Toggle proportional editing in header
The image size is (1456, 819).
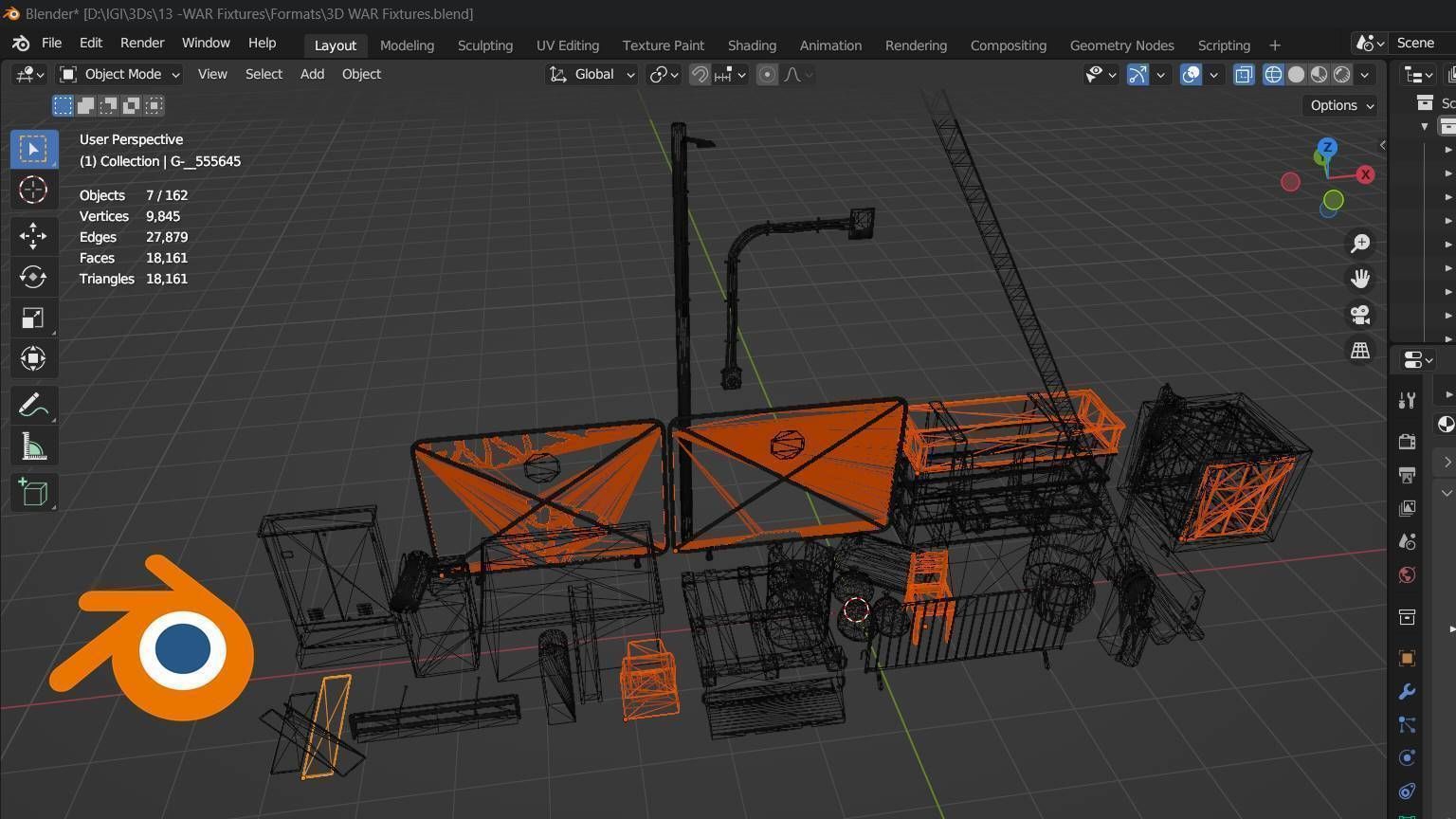768,74
